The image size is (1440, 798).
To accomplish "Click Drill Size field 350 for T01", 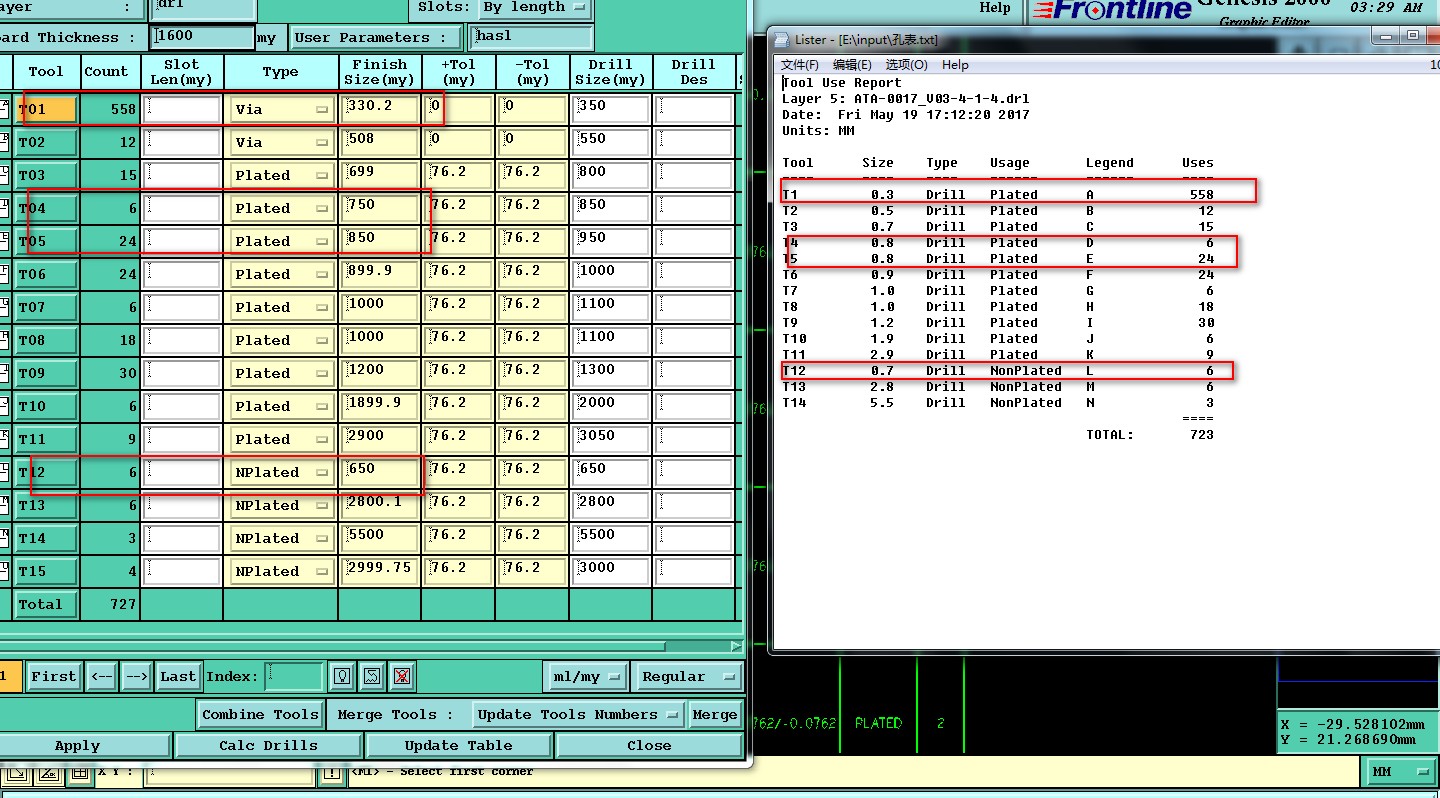I will pos(611,109).
